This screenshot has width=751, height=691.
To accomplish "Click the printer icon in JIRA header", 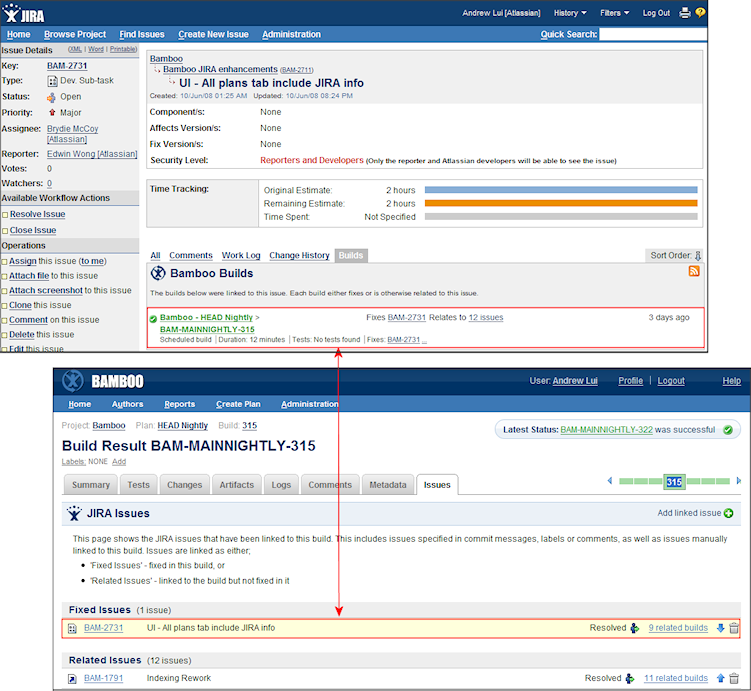I will [x=685, y=13].
